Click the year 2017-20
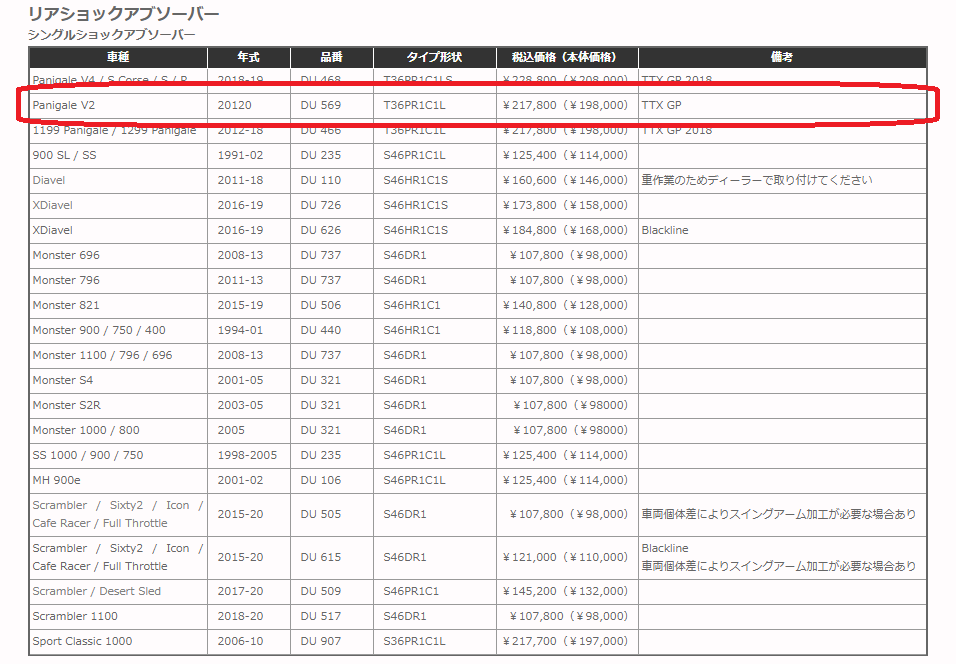This screenshot has height=664, width=956. 240,591
